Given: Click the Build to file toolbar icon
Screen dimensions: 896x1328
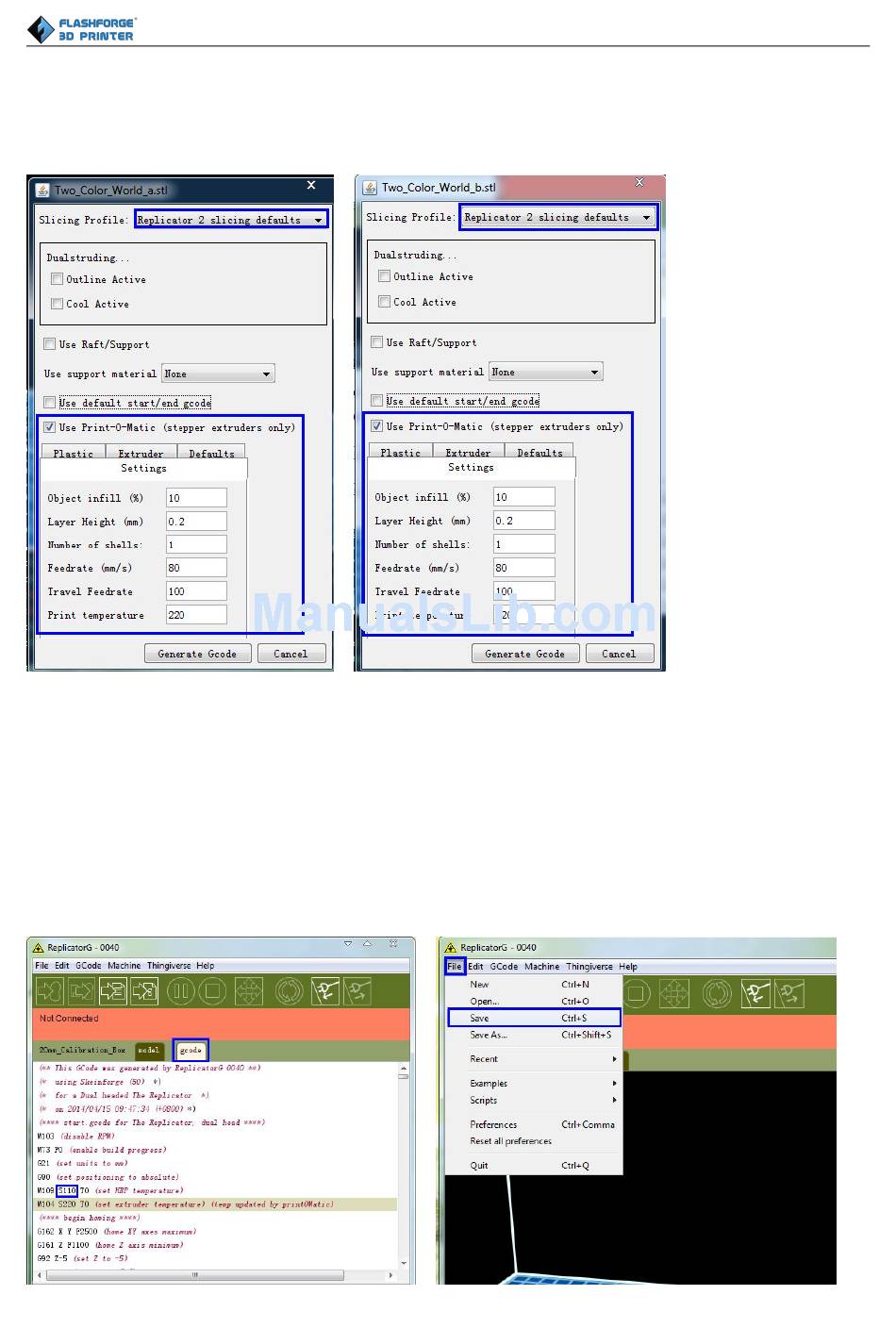Looking at the screenshot, I should (113, 991).
